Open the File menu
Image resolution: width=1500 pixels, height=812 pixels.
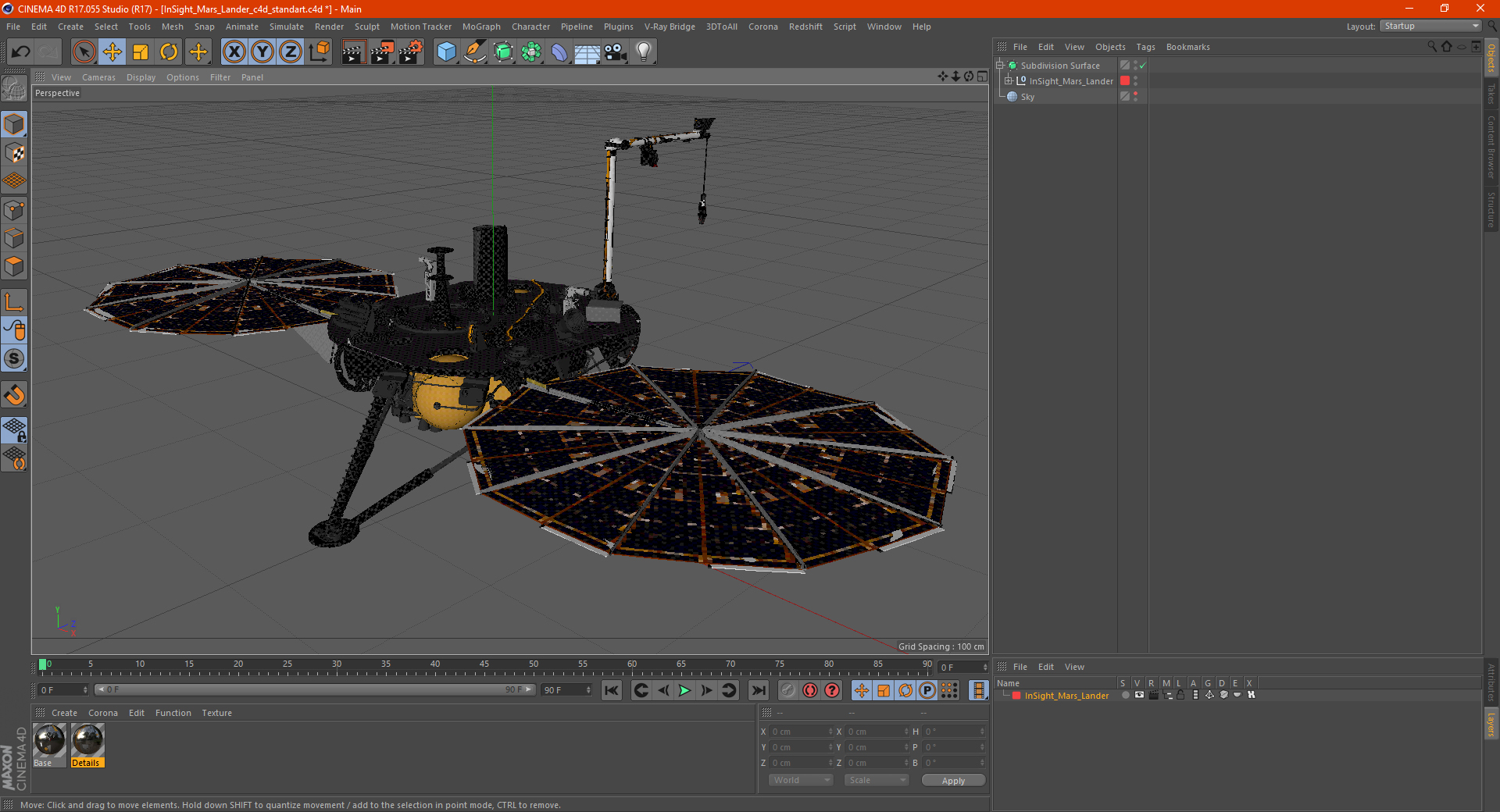click(x=13, y=27)
